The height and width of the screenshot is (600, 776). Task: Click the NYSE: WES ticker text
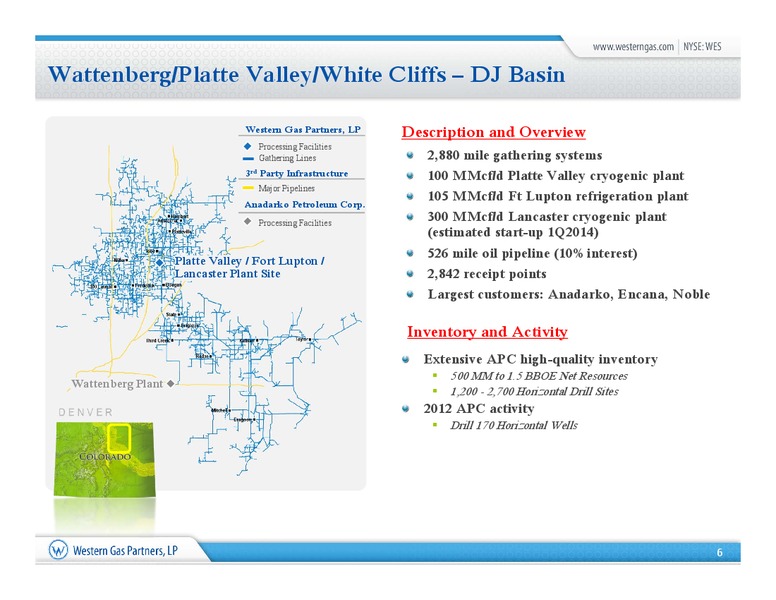coord(702,47)
